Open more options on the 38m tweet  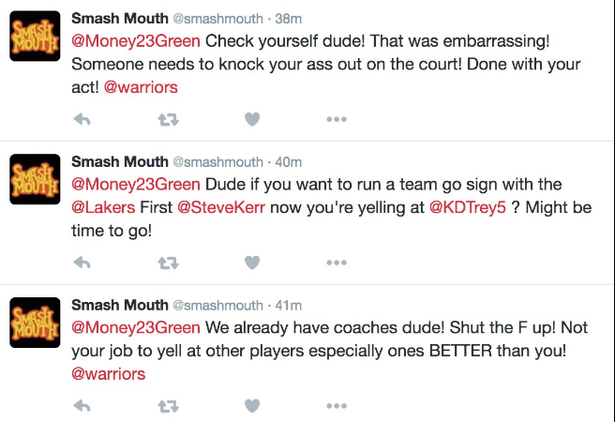(337, 119)
